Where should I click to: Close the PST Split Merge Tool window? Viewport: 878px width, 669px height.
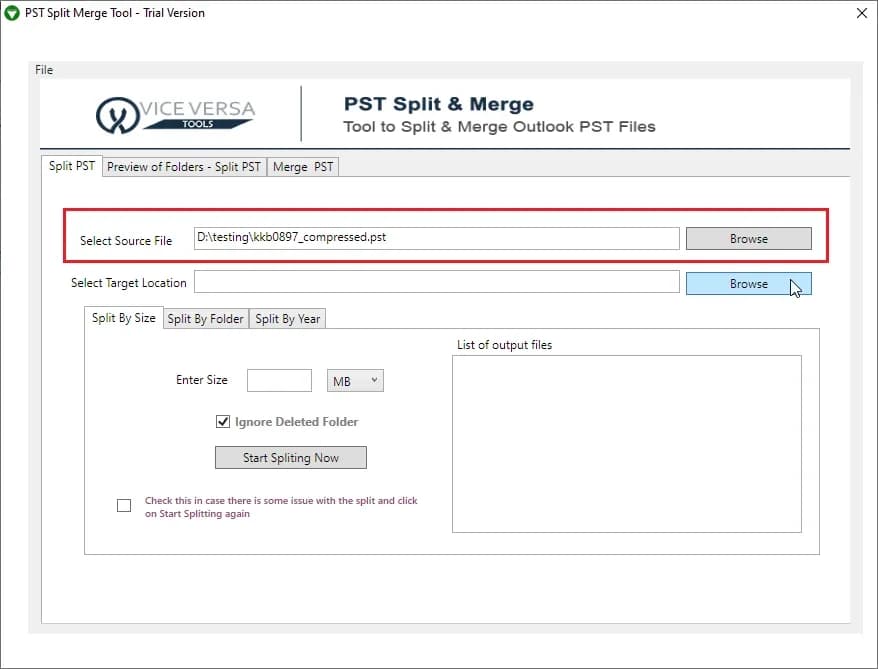click(862, 13)
